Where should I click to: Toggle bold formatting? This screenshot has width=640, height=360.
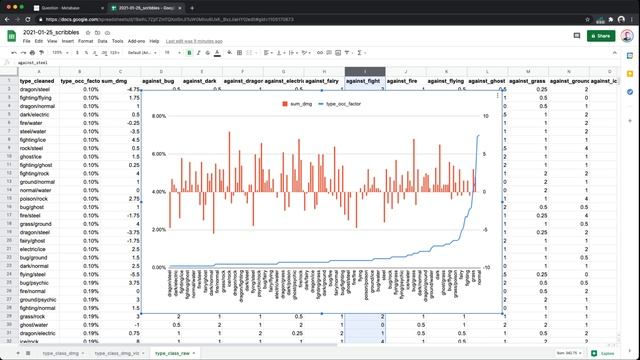coord(189,53)
